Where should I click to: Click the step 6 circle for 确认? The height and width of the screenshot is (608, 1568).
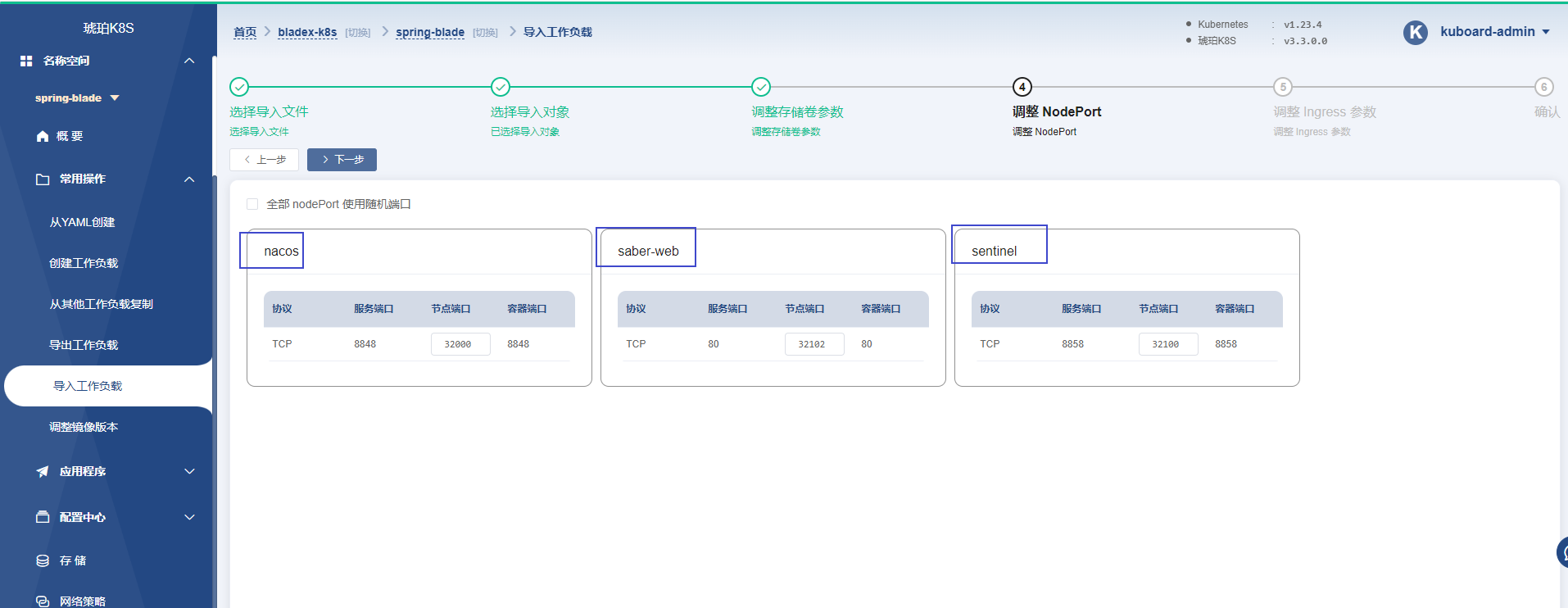pyautogui.click(x=1544, y=87)
